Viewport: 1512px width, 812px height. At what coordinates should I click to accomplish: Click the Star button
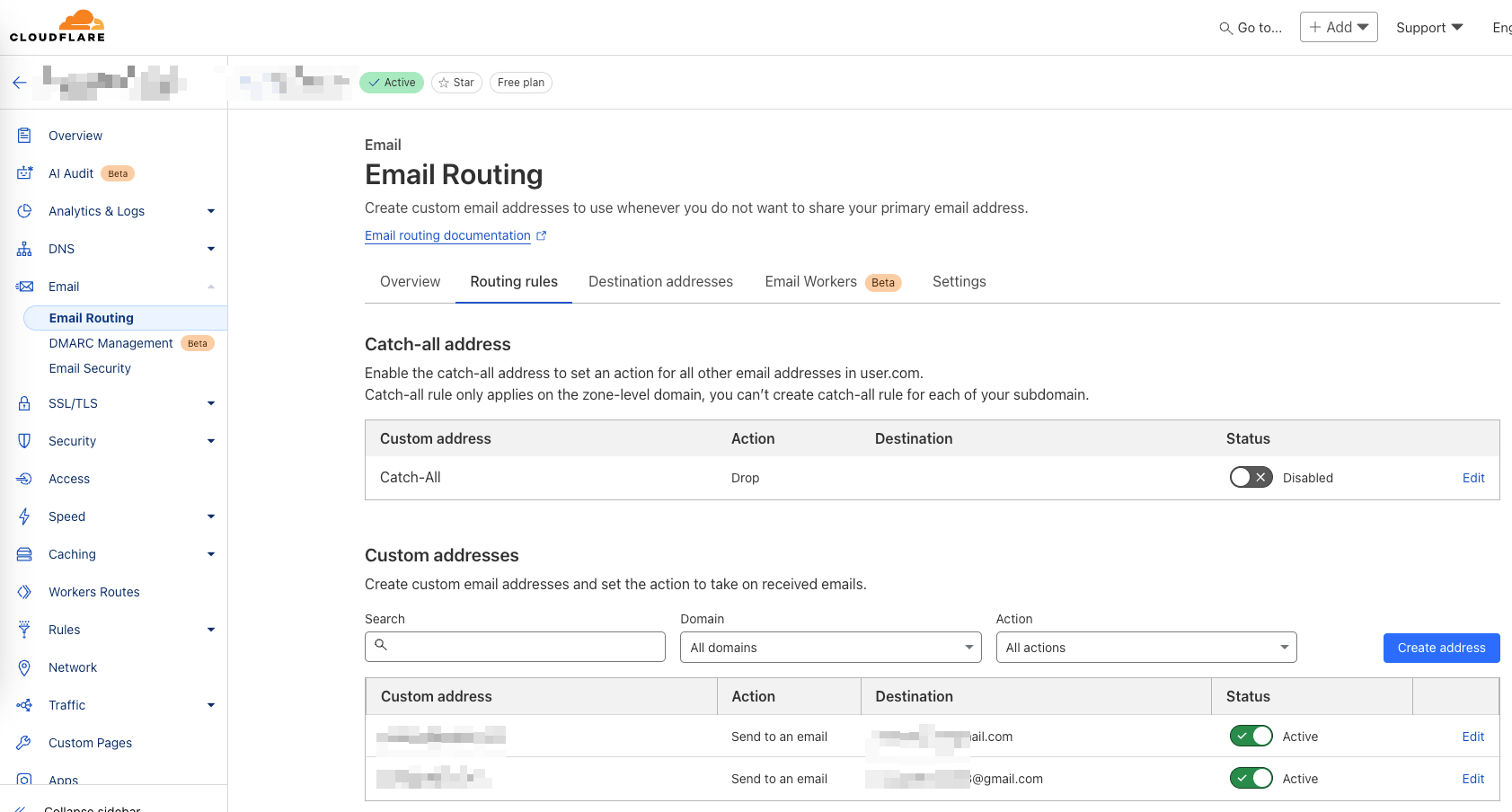pyautogui.click(x=456, y=83)
